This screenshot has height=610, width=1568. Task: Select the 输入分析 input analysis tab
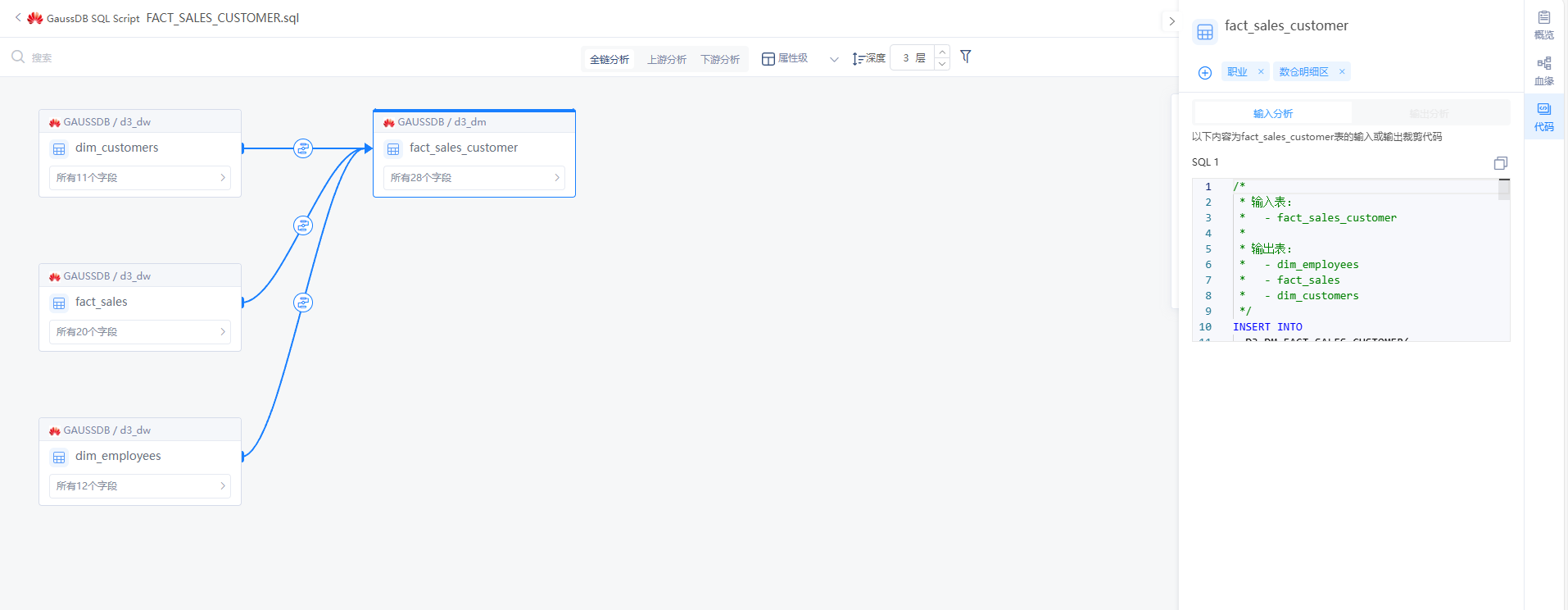click(x=1272, y=113)
